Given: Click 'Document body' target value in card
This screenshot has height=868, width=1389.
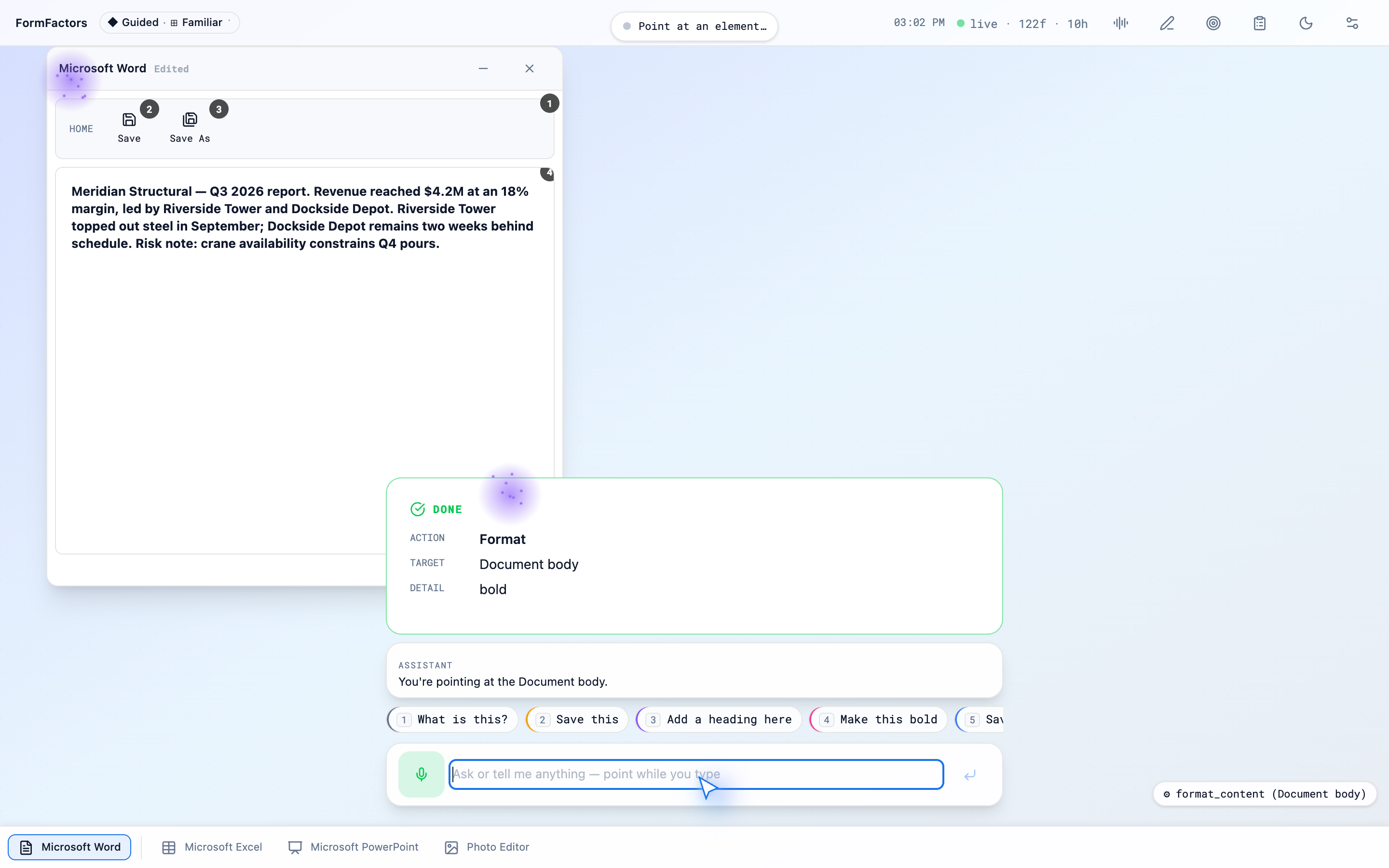Looking at the screenshot, I should (x=529, y=564).
